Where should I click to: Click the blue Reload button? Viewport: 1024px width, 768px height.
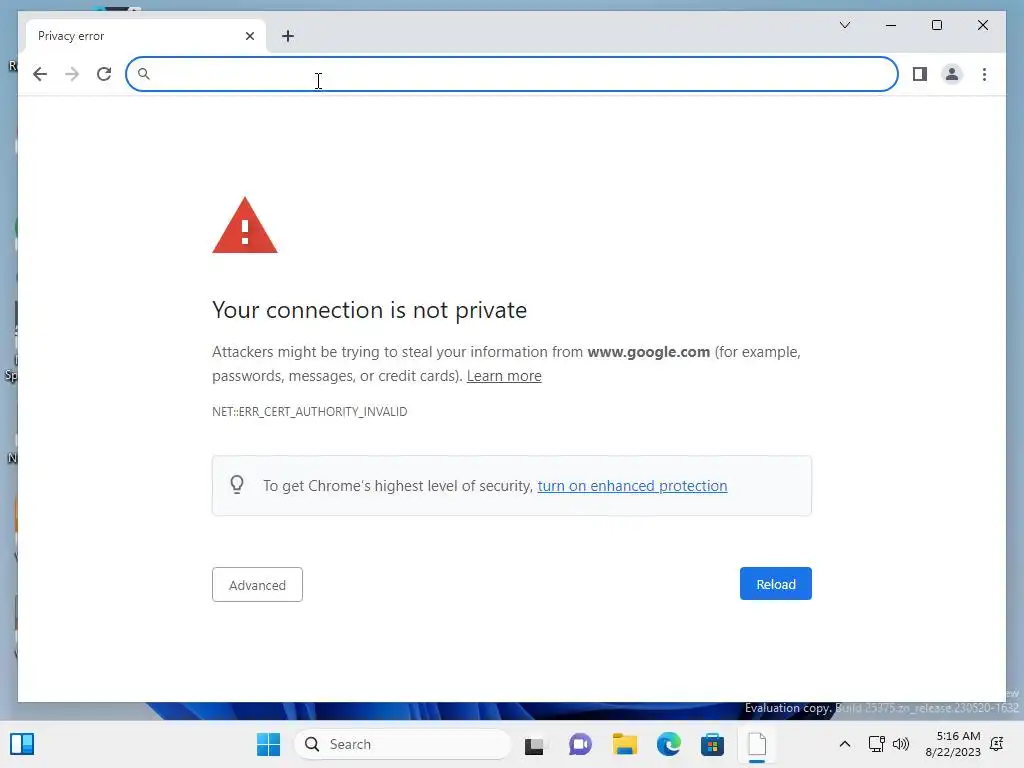click(x=775, y=584)
